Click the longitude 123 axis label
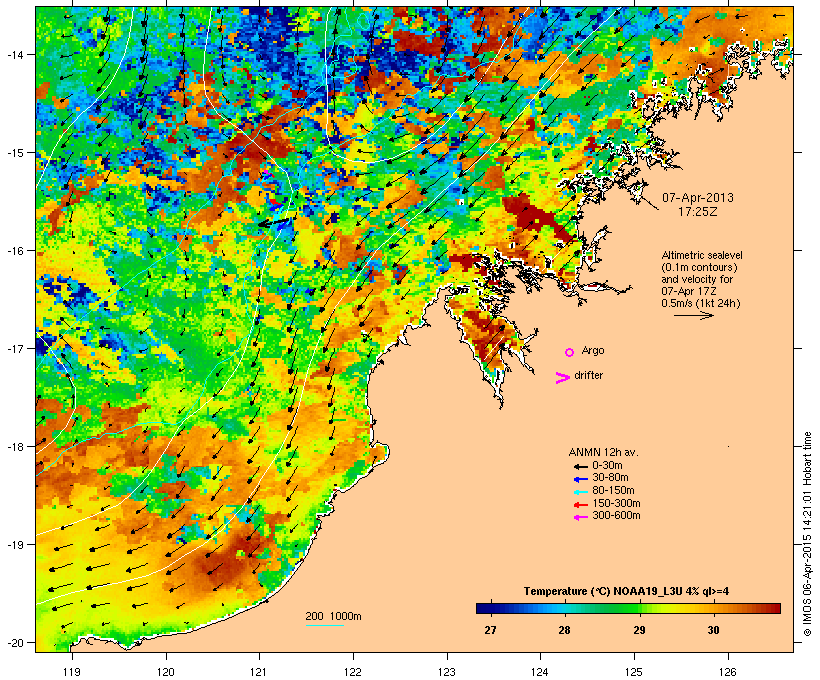820x680 pixels. pos(447,672)
